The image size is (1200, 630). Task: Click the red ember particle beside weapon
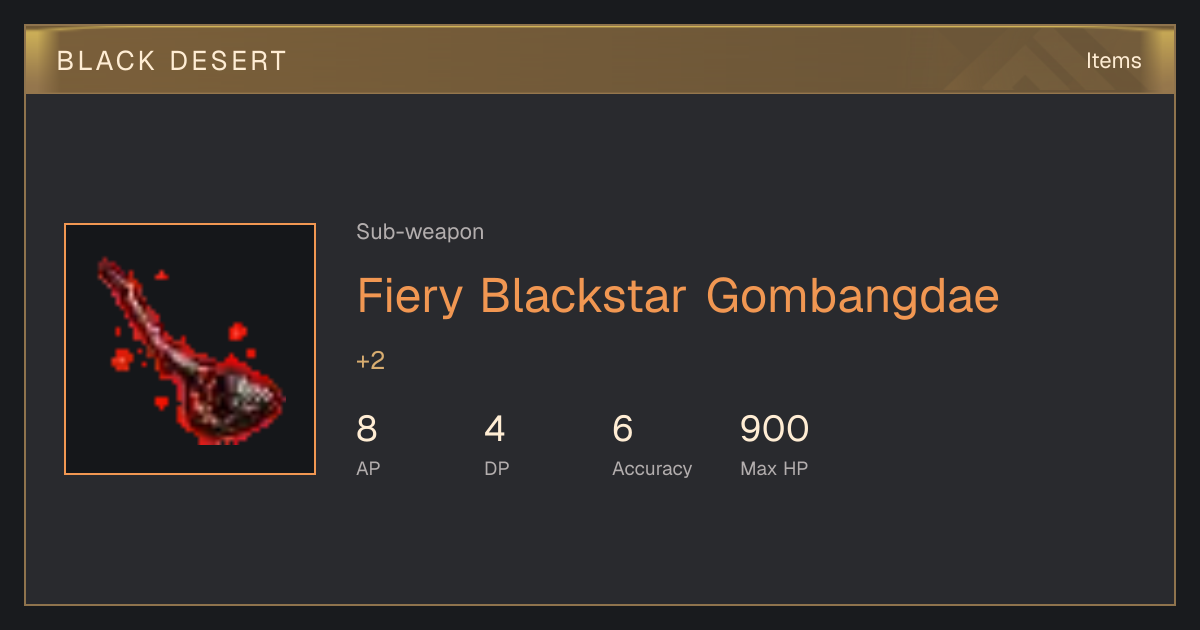(x=237, y=331)
